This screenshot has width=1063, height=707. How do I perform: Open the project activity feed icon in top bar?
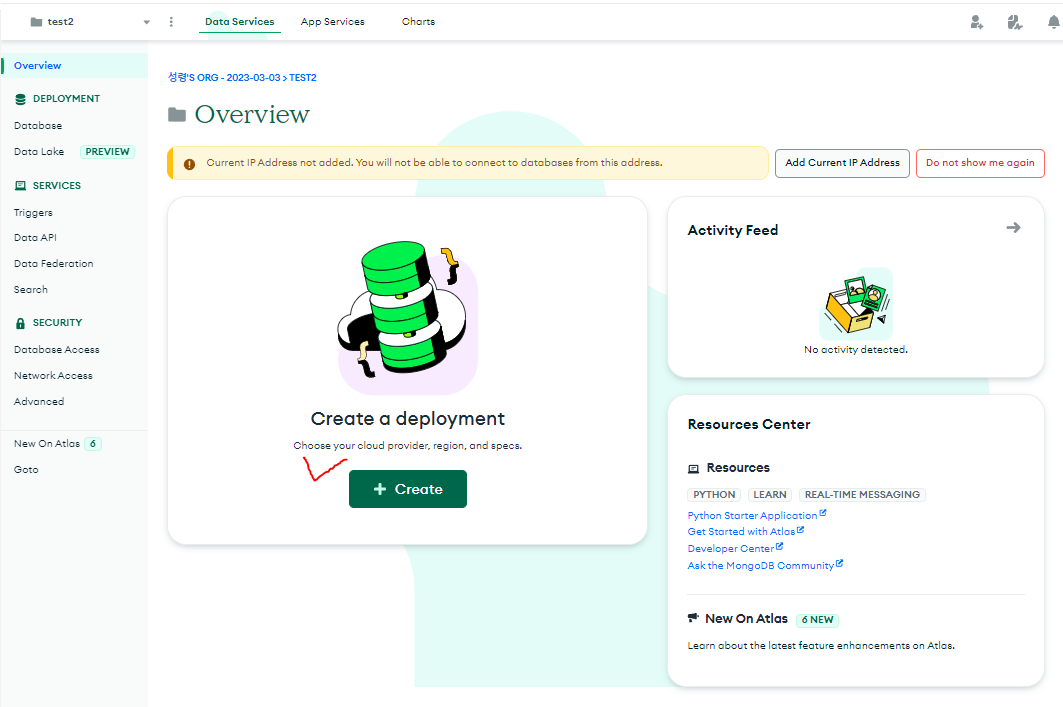click(x=1014, y=22)
